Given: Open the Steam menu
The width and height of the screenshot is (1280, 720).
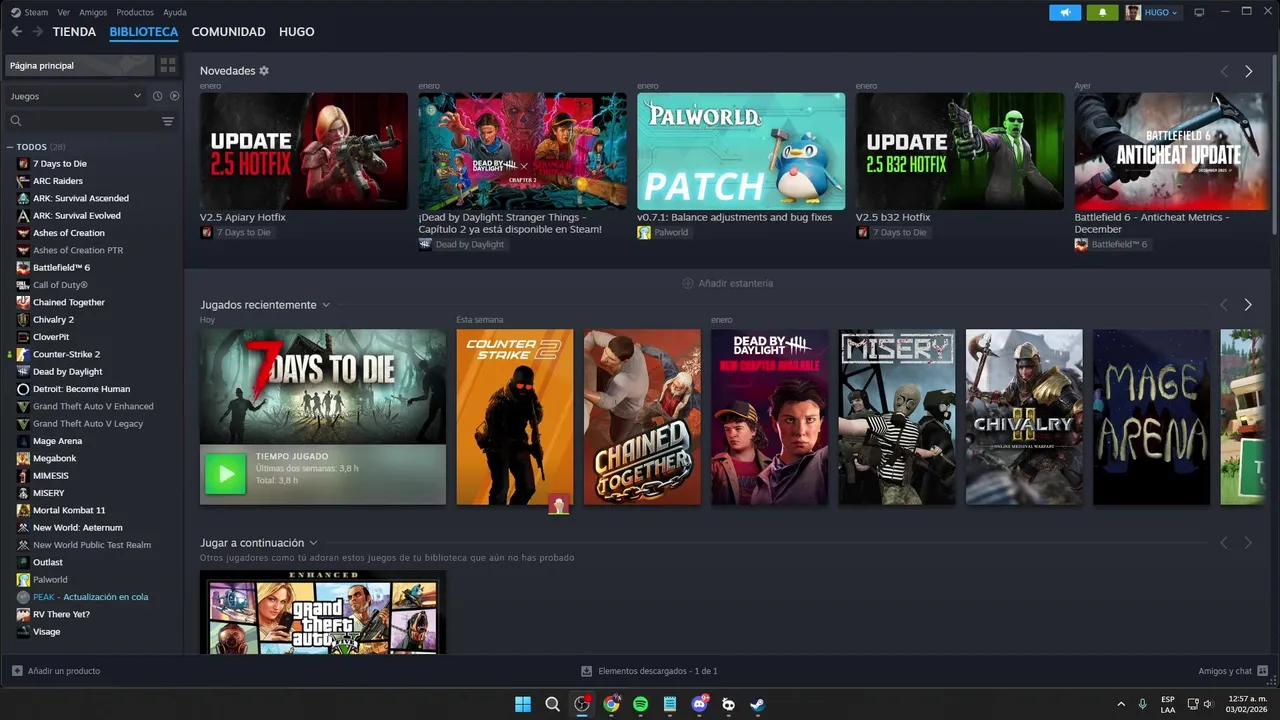Looking at the screenshot, I should tap(36, 12).
